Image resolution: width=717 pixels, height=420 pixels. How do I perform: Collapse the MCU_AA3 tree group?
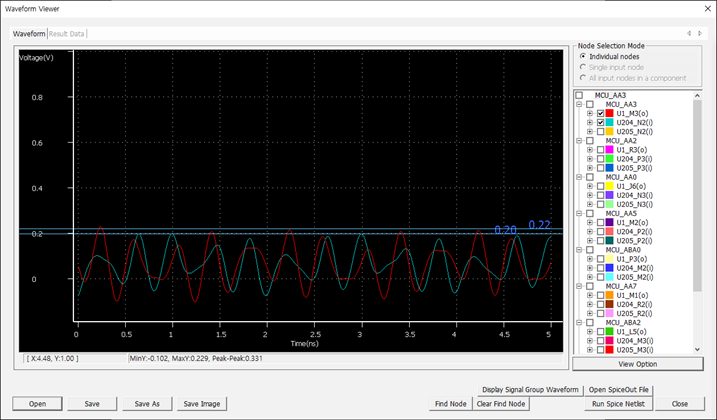click(578, 104)
